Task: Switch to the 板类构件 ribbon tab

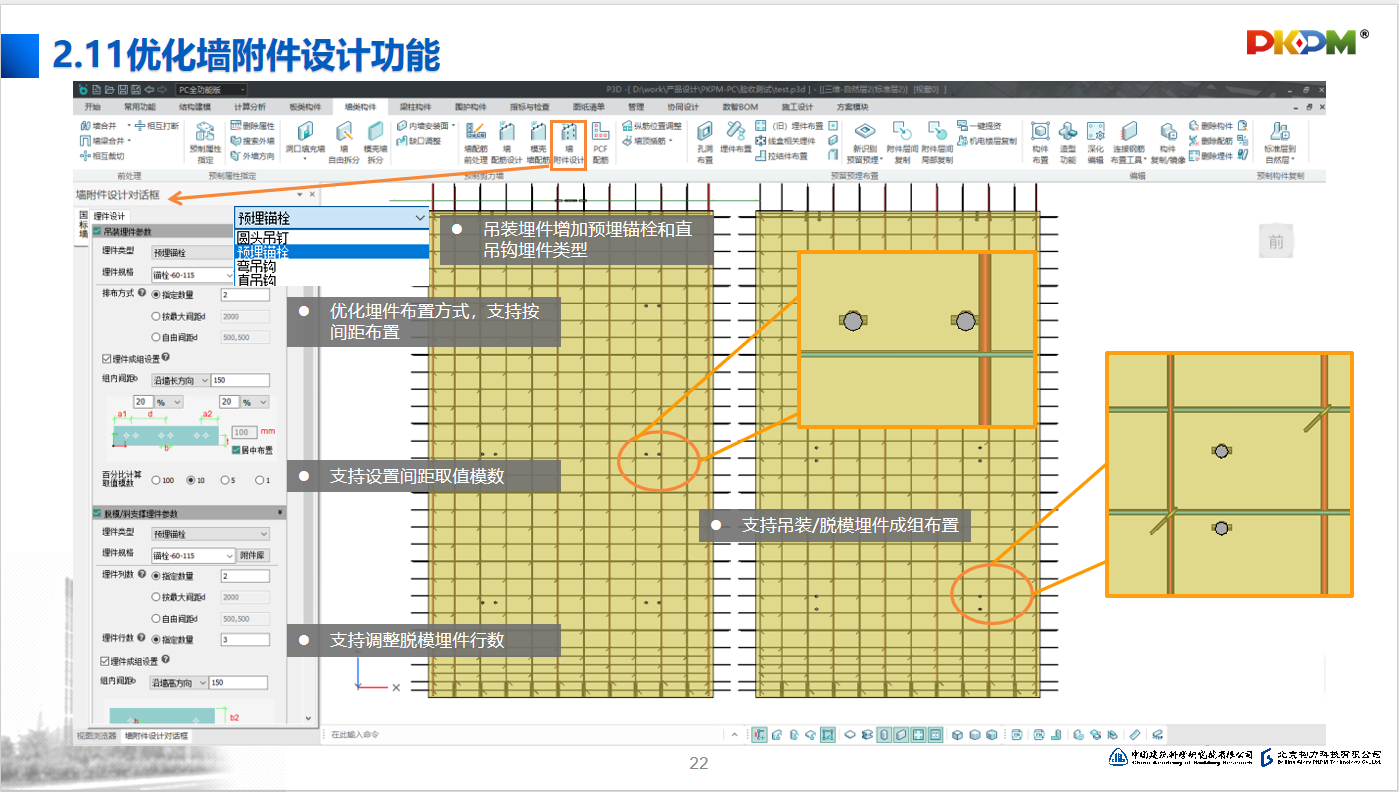Action: click(304, 107)
